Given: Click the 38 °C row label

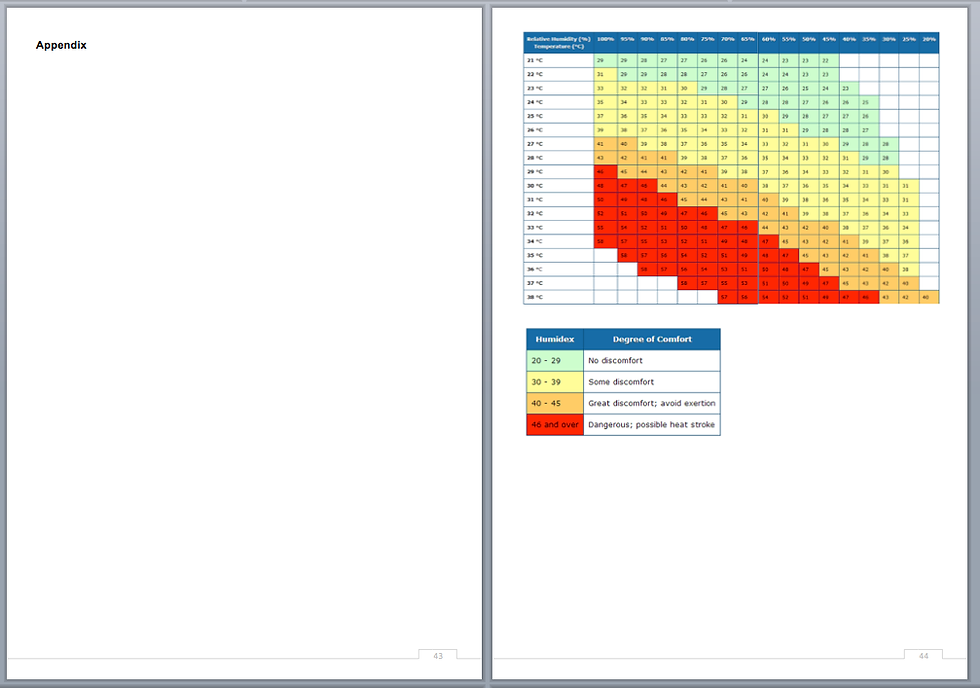Looking at the screenshot, I should tap(535, 297).
